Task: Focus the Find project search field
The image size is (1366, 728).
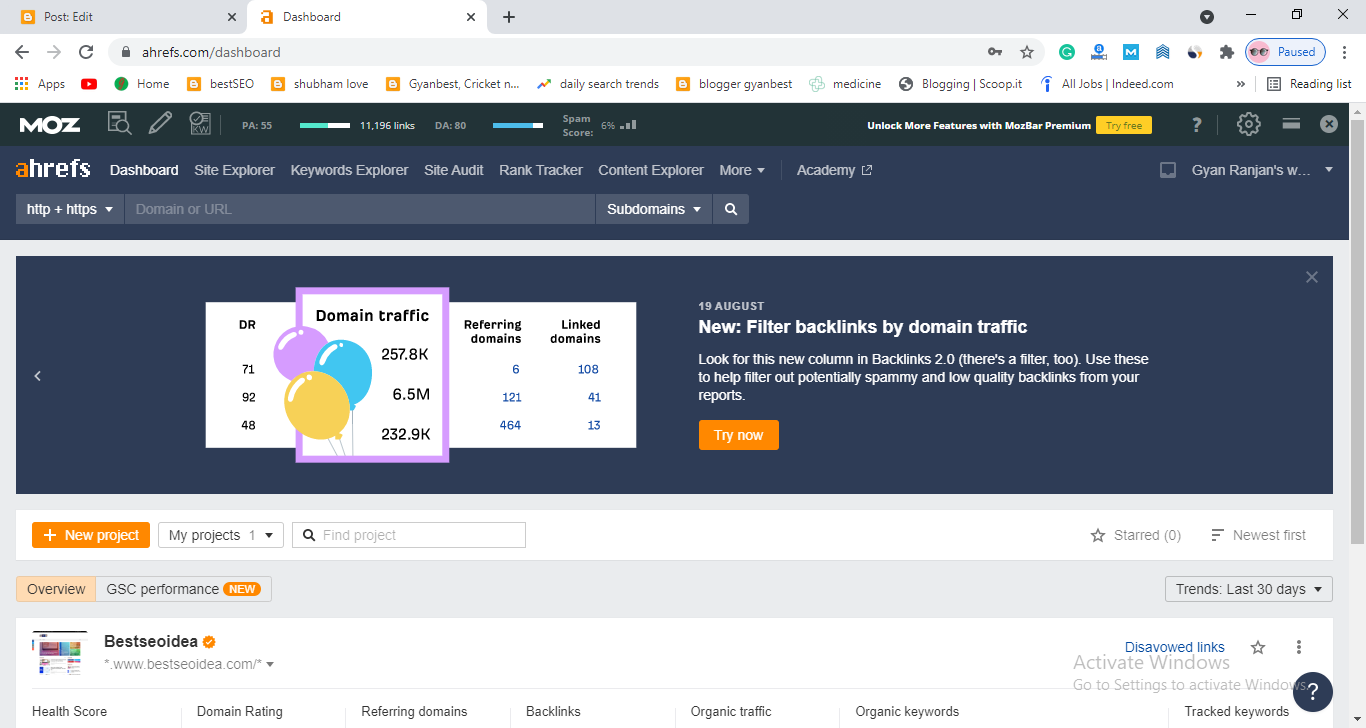Action: click(409, 535)
